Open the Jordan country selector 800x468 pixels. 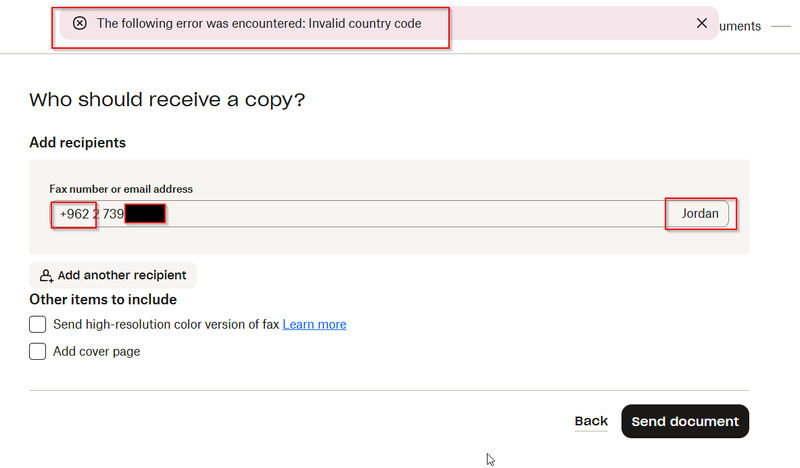700,214
